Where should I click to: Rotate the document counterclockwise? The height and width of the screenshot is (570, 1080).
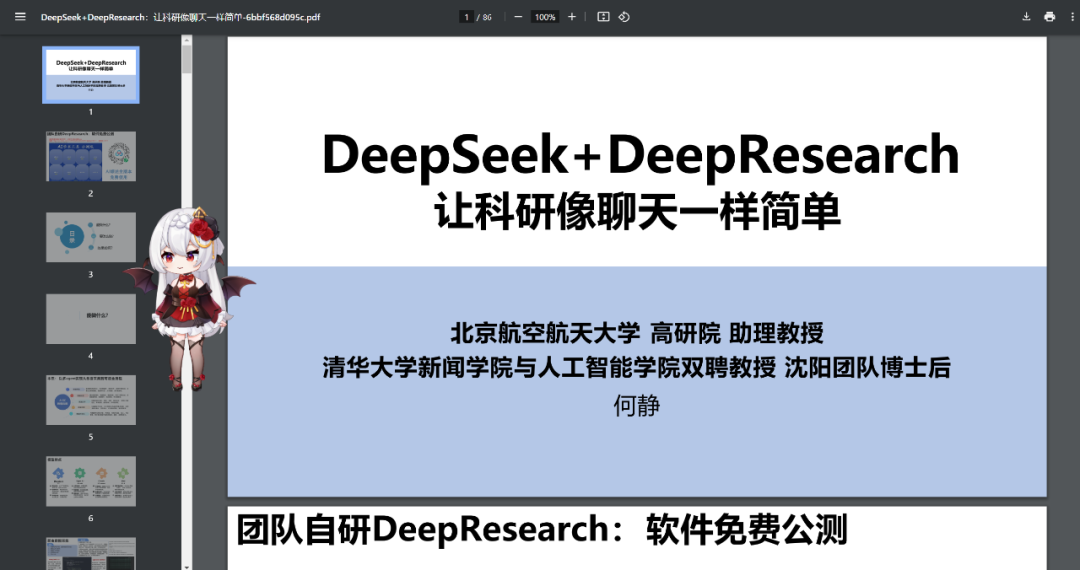click(624, 17)
